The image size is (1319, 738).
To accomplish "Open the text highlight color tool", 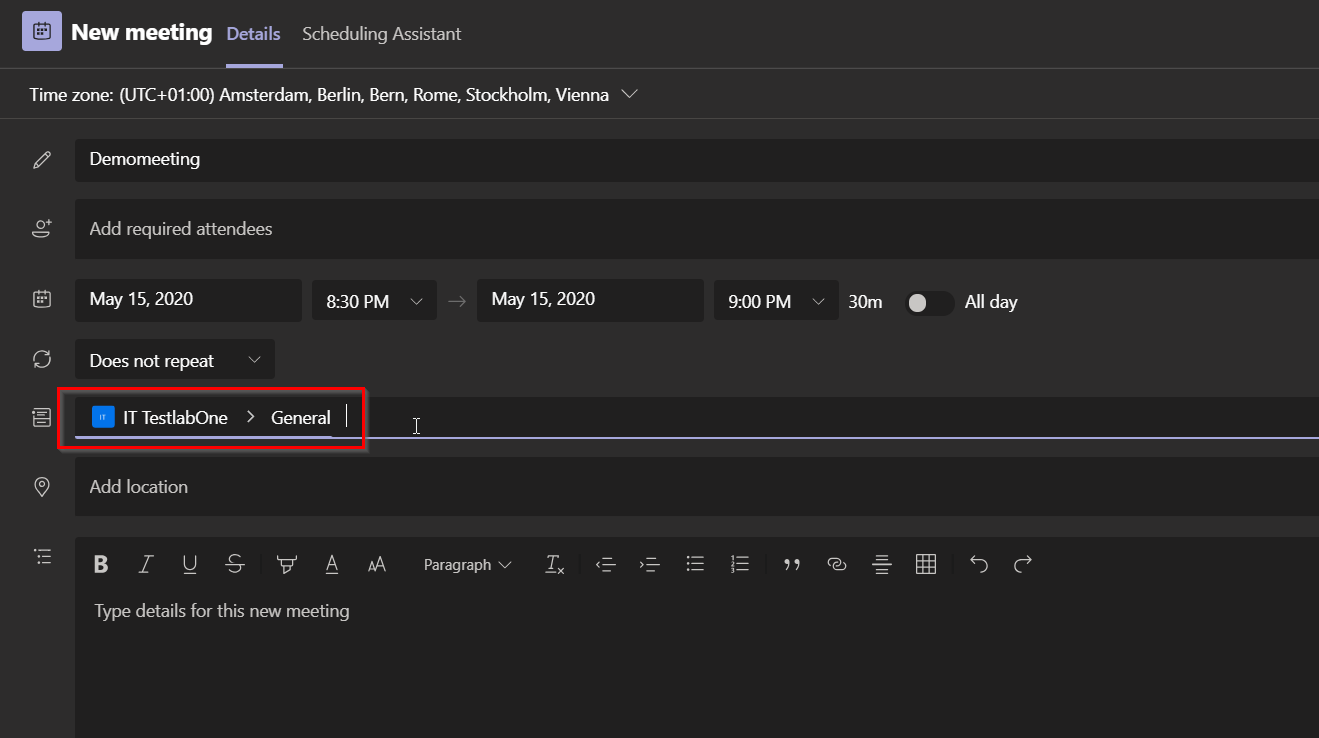I will coord(287,565).
